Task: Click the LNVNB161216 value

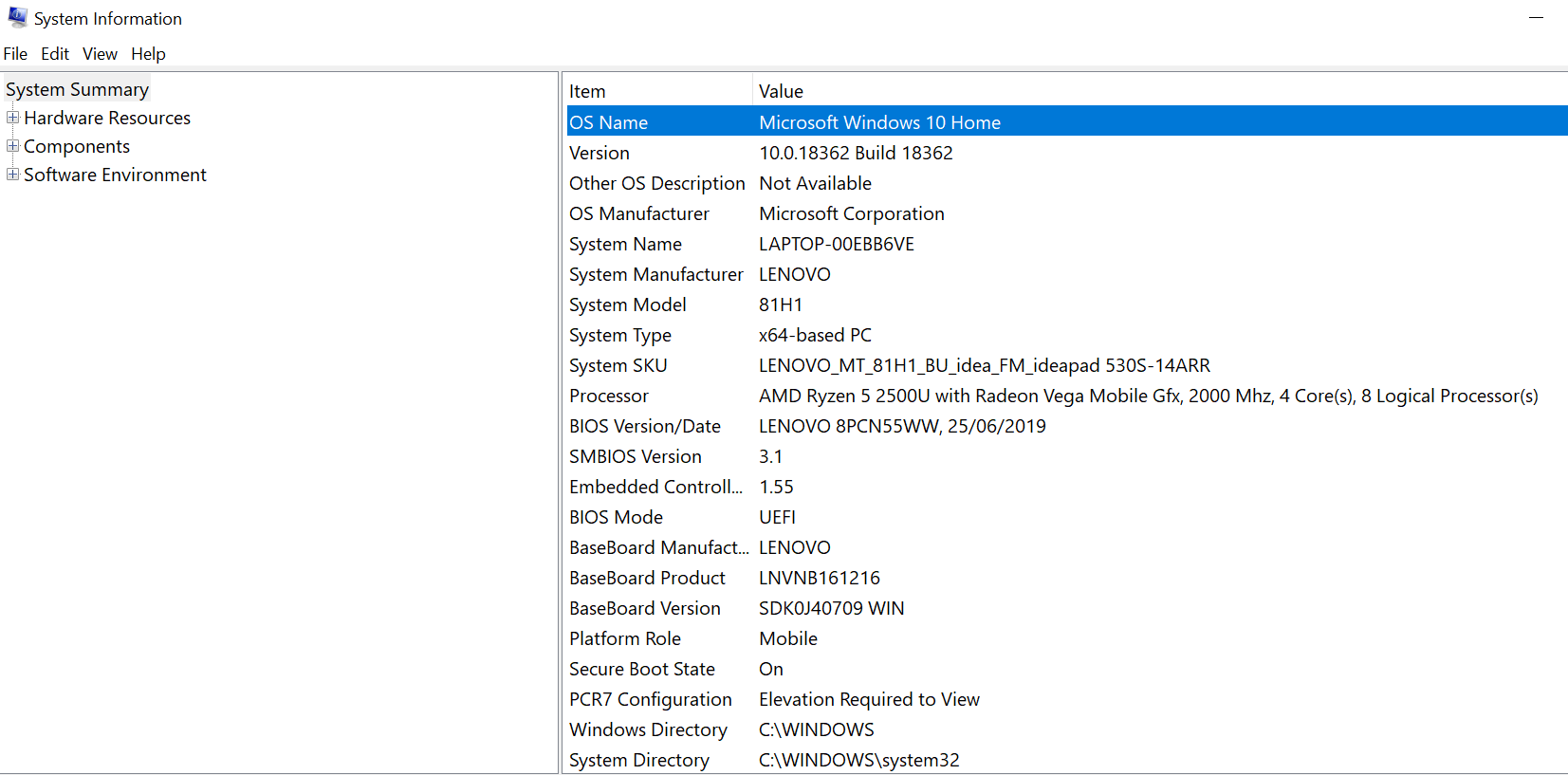Action: pos(820,578)
